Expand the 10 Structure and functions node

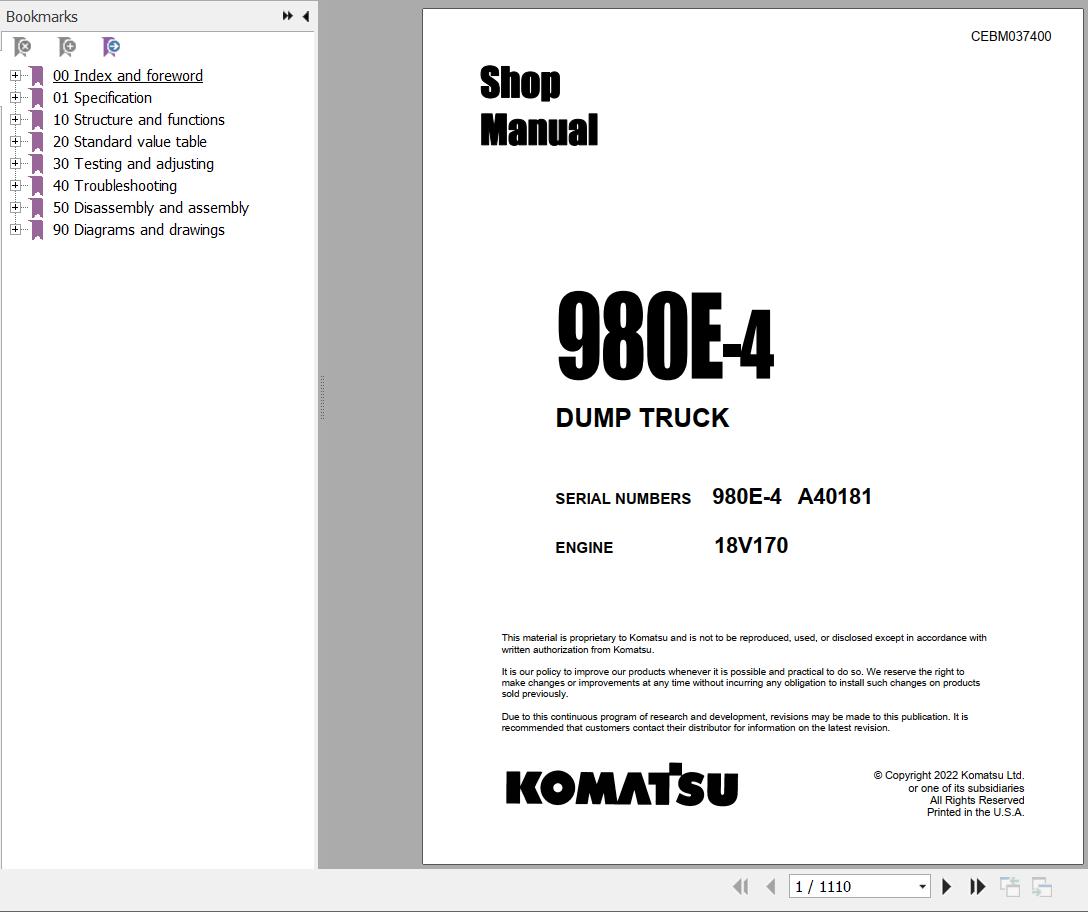(15, 119)
